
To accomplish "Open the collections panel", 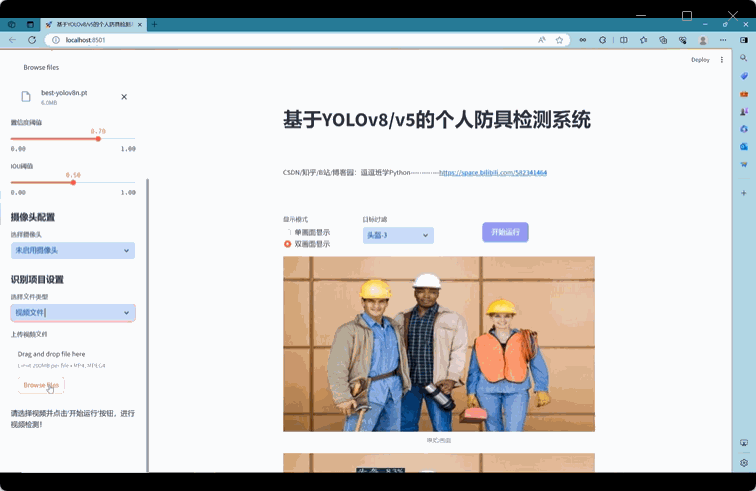I will coord(663,40).
